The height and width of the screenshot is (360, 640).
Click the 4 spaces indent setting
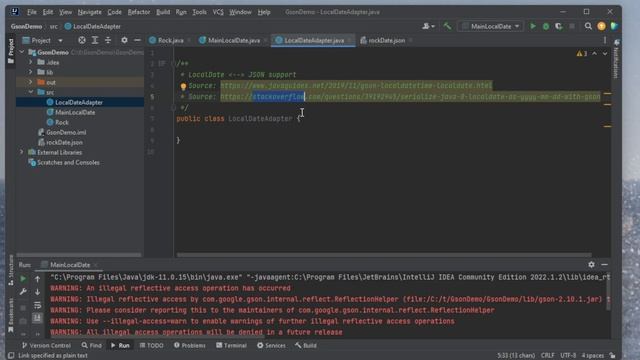[593, 356]
